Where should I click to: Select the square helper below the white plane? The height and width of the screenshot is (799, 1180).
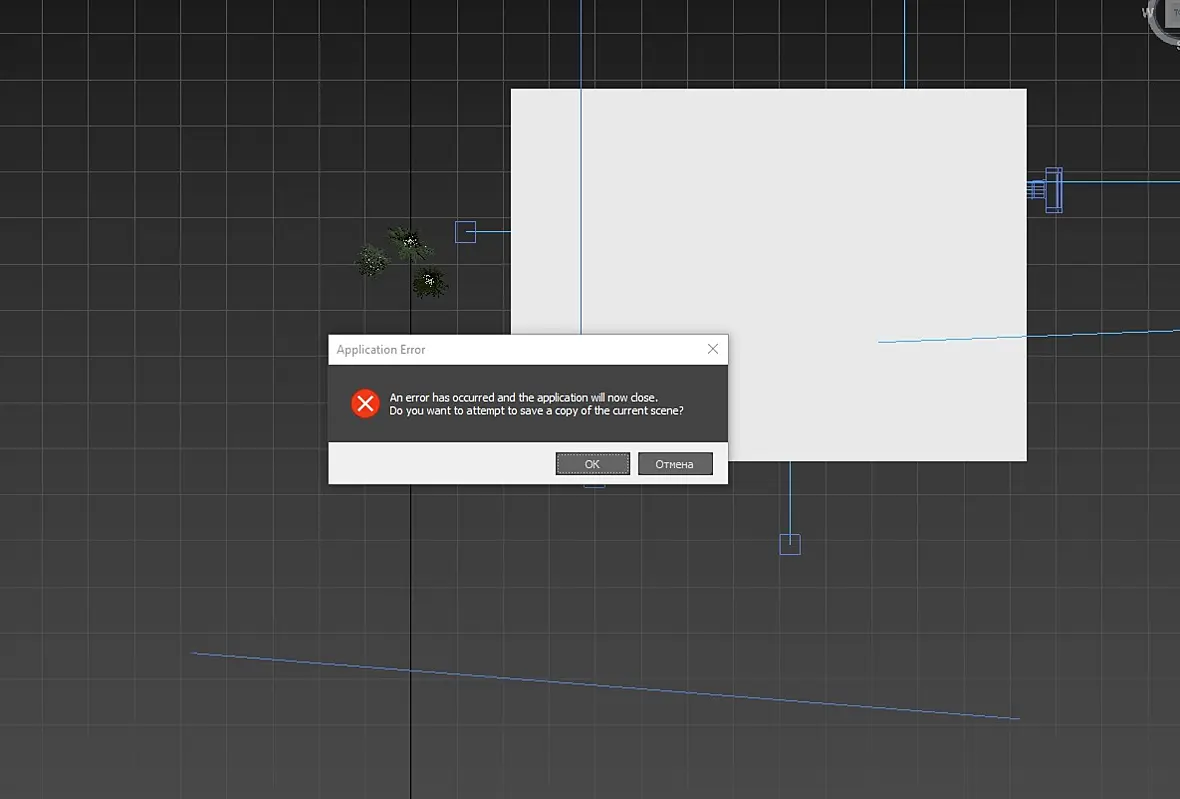pos(789,544)
